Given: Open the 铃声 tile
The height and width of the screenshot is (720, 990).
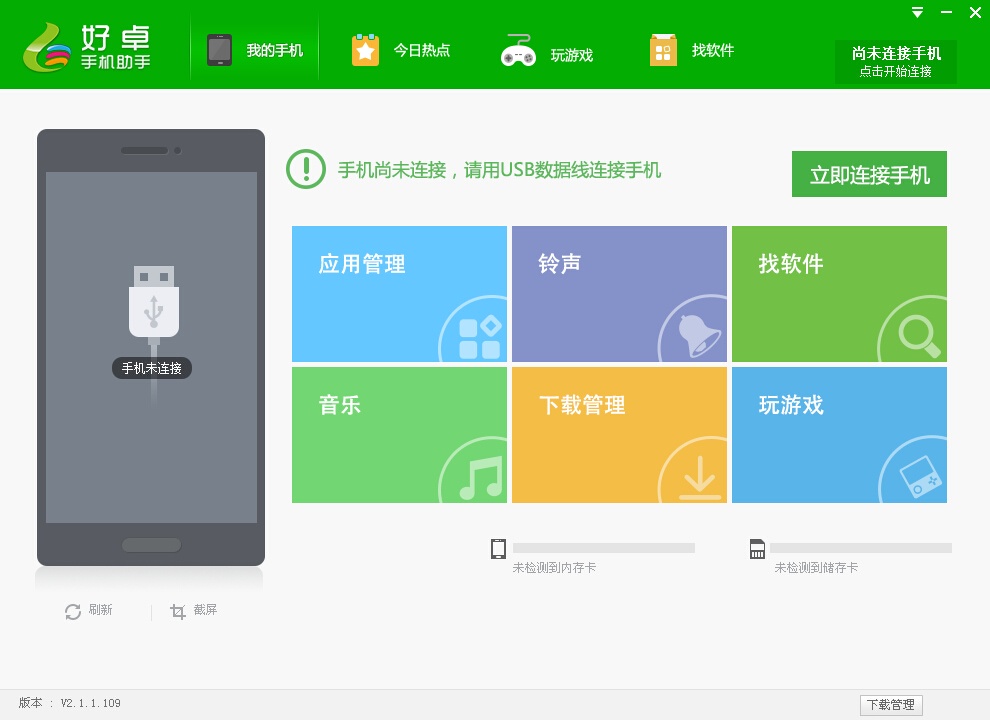Looking at the screenshot, I should [619, 294].
